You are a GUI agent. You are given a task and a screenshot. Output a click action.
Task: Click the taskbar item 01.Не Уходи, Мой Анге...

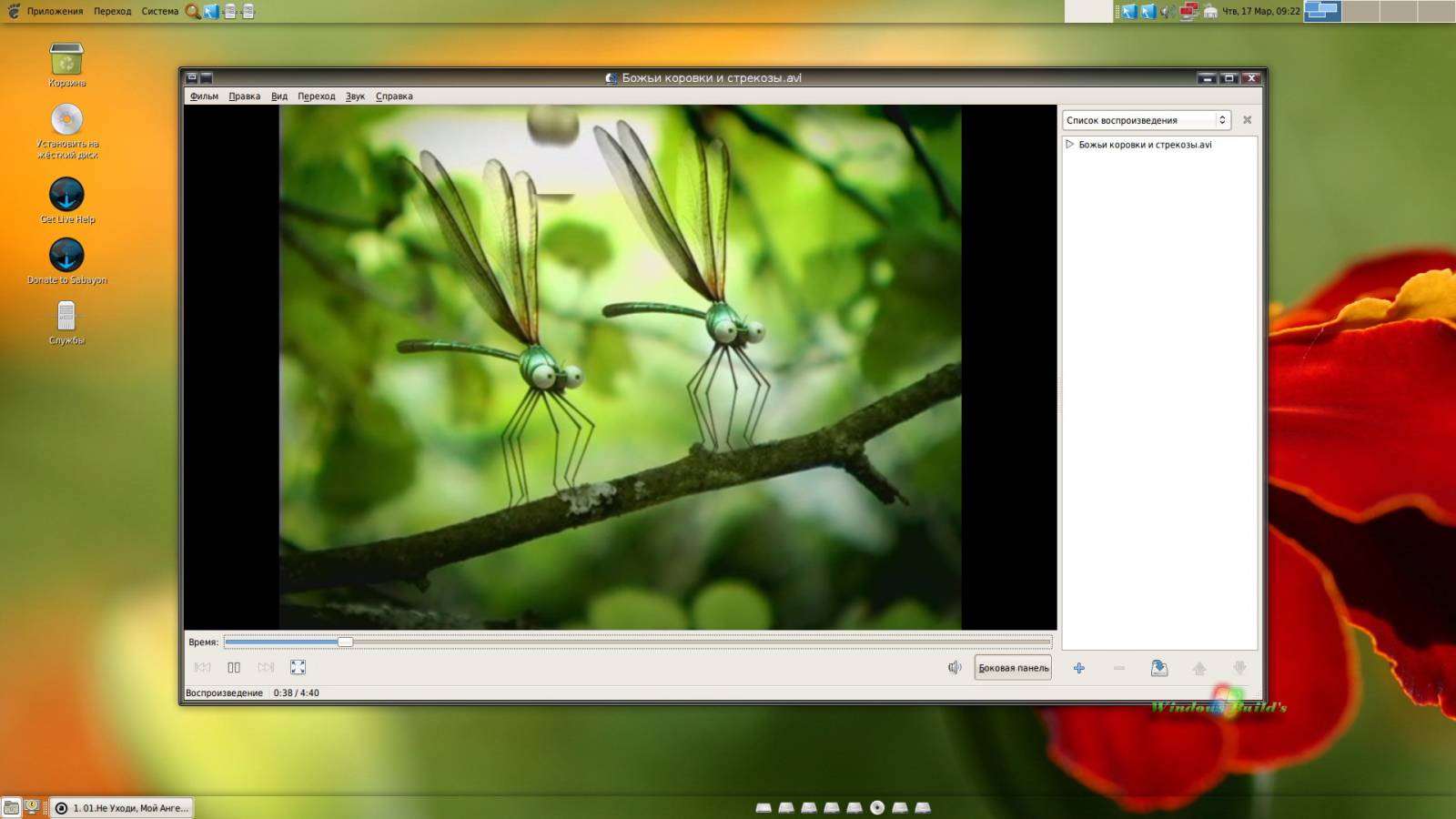121,808
